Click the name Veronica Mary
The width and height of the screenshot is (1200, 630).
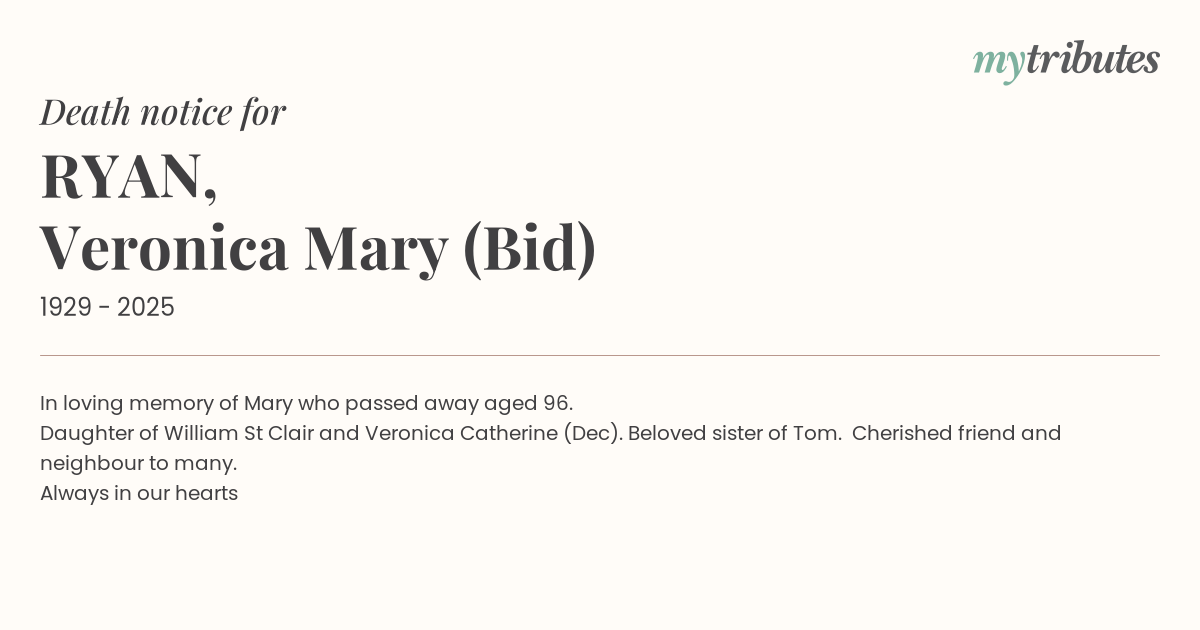(244, 248)
